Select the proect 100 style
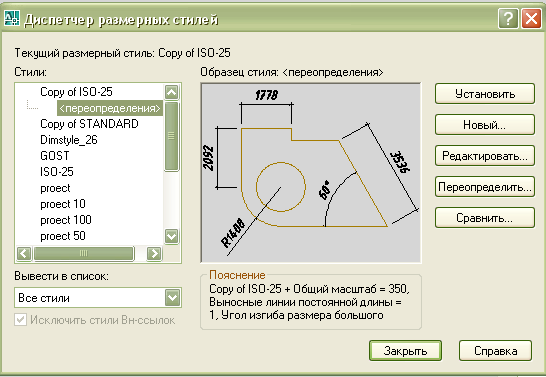This screenshot has width=546, height=377. (66, 220)
